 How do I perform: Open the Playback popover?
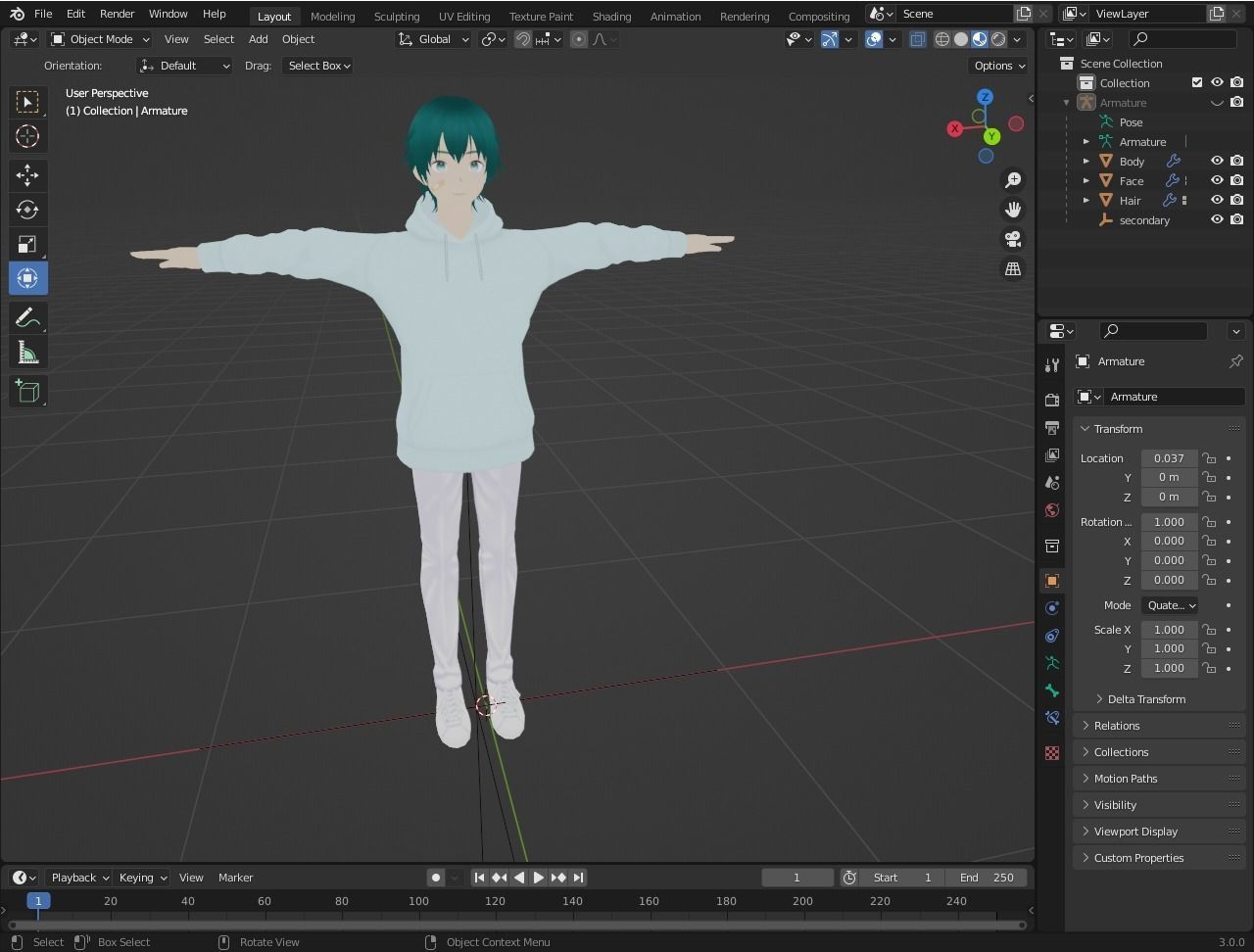[x=79, y=878]
